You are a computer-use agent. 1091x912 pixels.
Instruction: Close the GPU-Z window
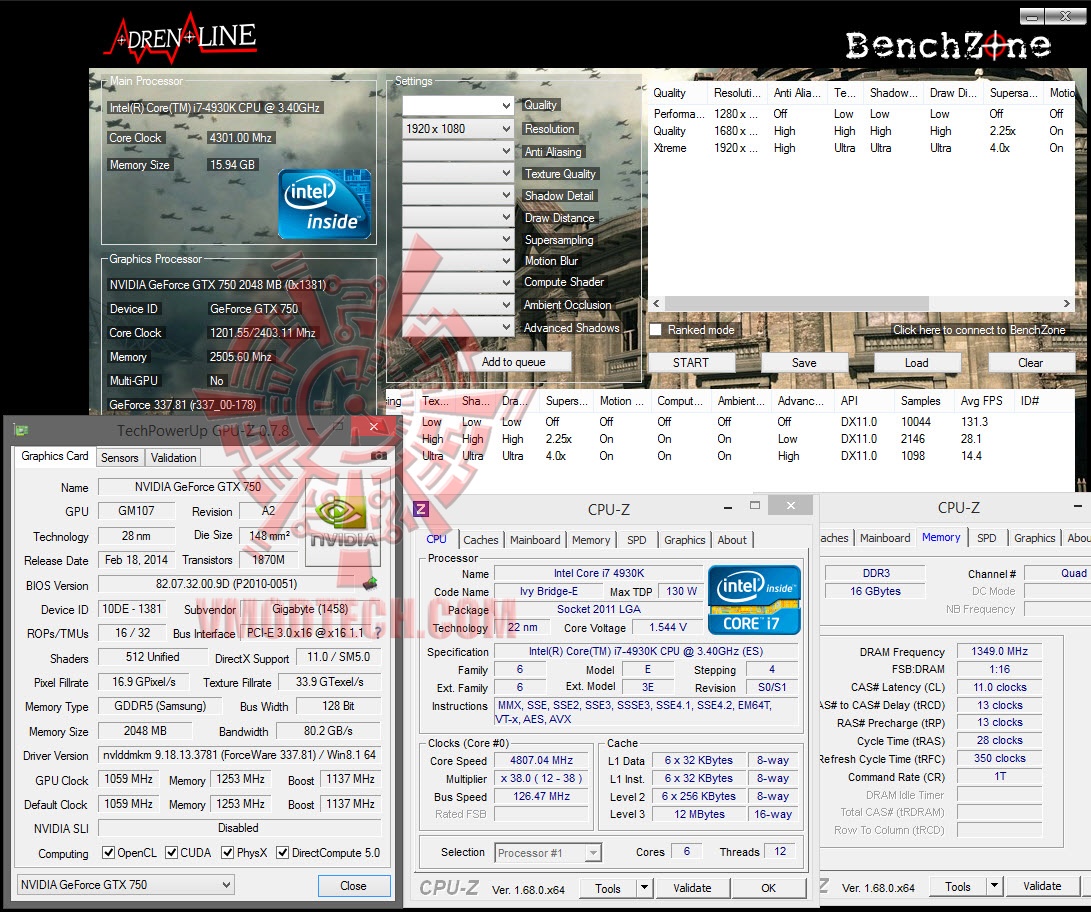click(x=374, y=427)
